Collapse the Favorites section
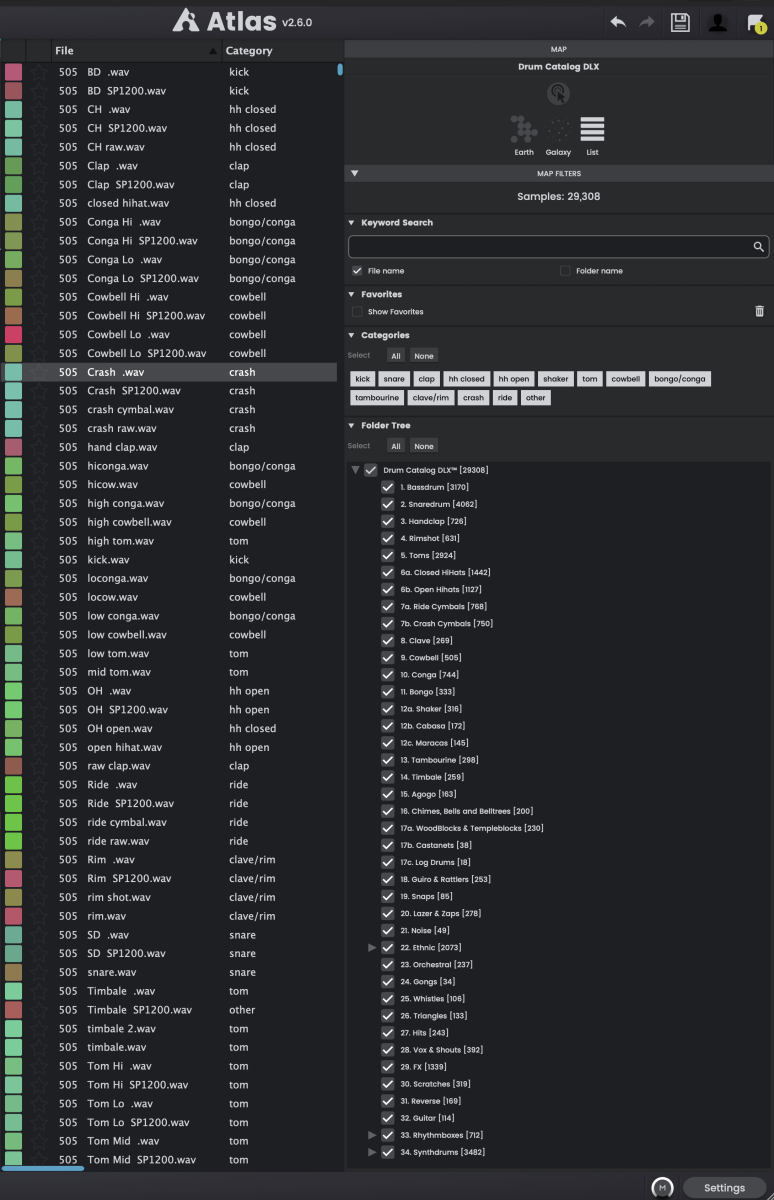The width and height of the screenshot is (774, 1200). coord(351,295)
